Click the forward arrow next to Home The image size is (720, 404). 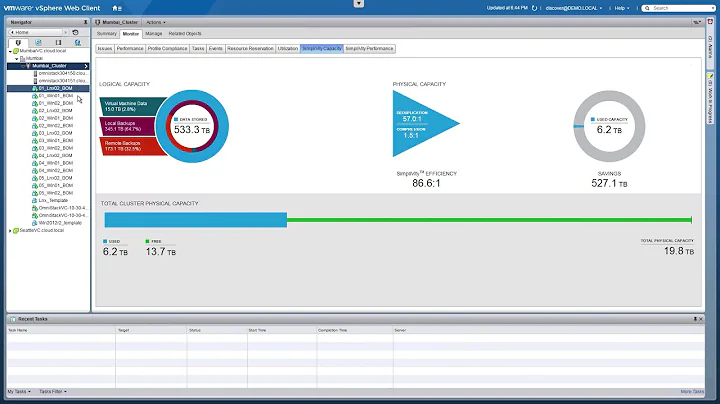pyautogui.click(x=66, y=32)
